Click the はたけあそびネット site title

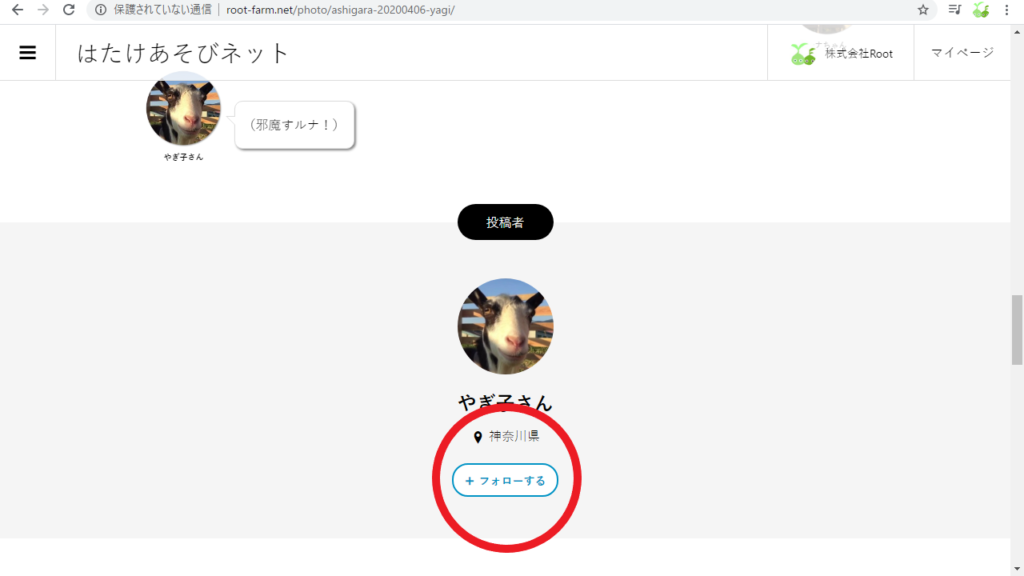click(x=183, y=53)
